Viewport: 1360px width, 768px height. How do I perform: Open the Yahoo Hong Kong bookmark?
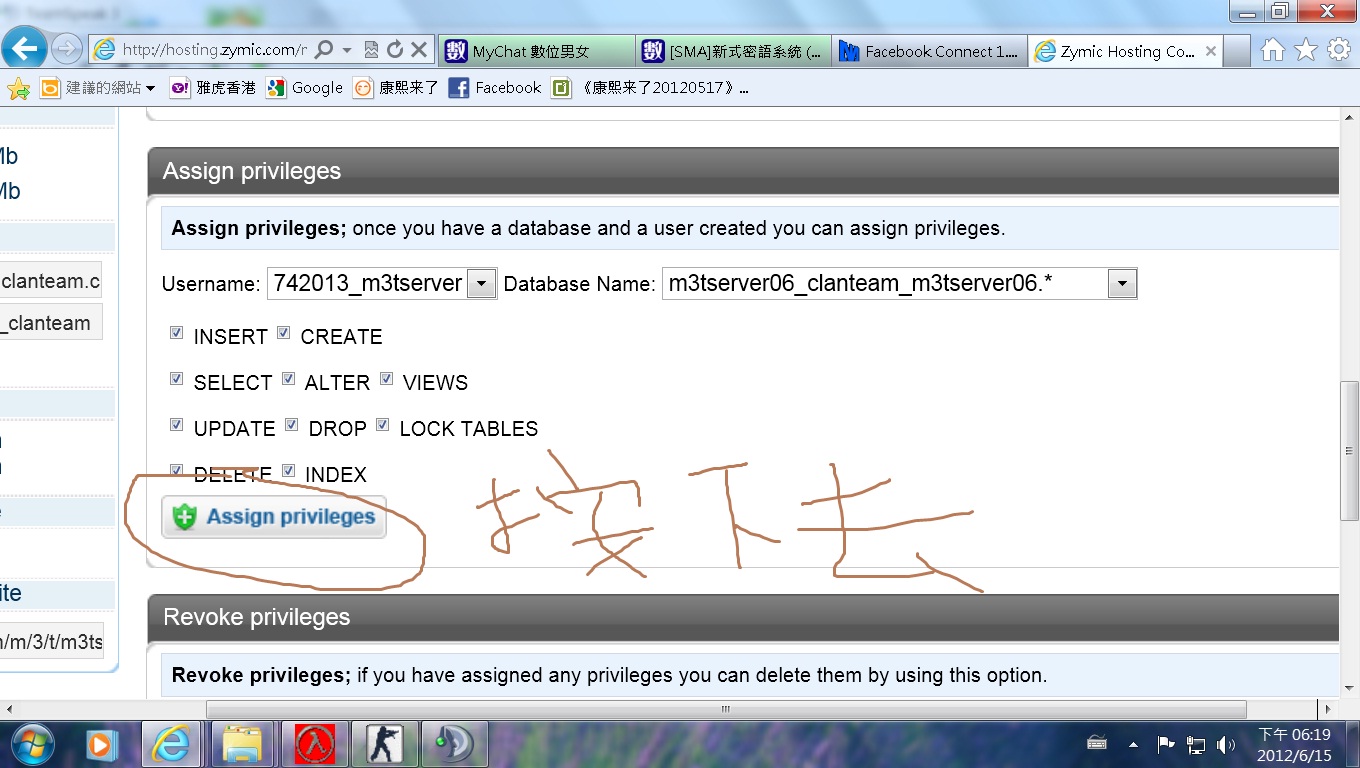[212, 88]
